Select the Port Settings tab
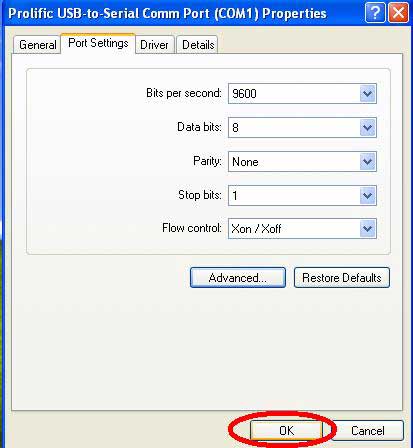Viewport: 413px width, 448px height. (x=98, y=43)
